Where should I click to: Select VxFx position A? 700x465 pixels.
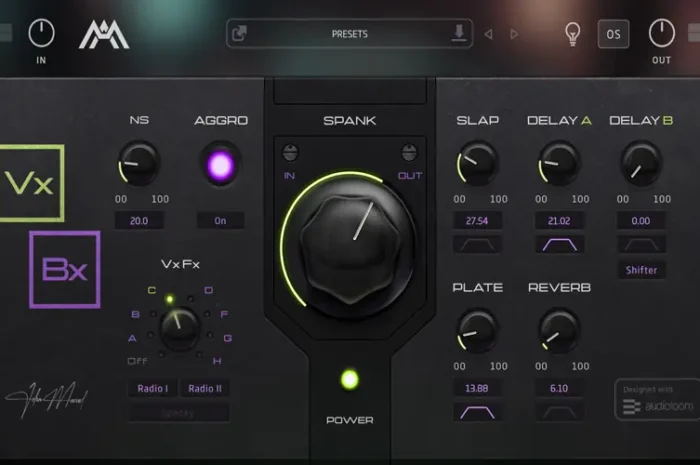coord(133,338)
